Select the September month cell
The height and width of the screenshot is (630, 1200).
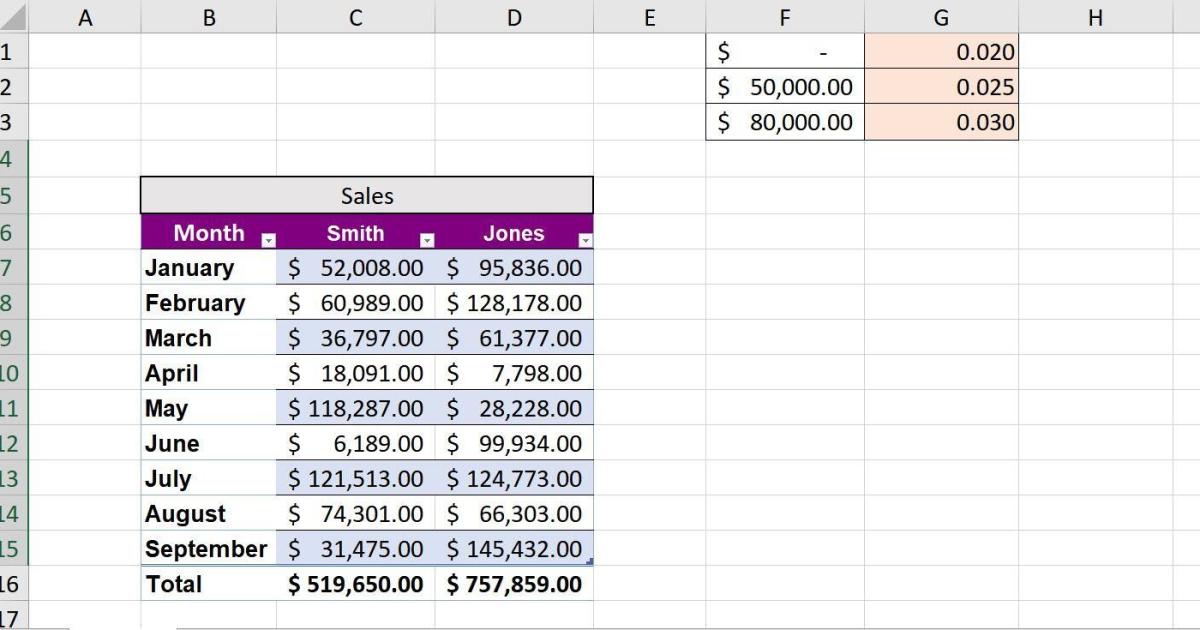coord(206,548)
